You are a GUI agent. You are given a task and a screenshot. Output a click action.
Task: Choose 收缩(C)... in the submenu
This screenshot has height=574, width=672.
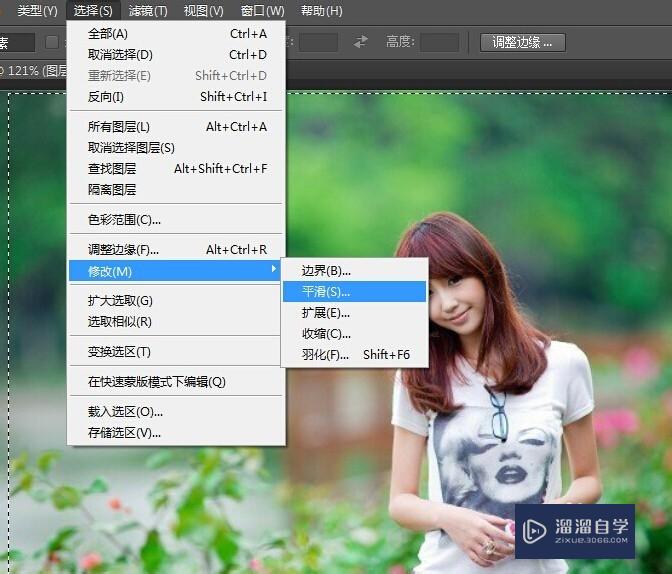click(x=354, y=334)
